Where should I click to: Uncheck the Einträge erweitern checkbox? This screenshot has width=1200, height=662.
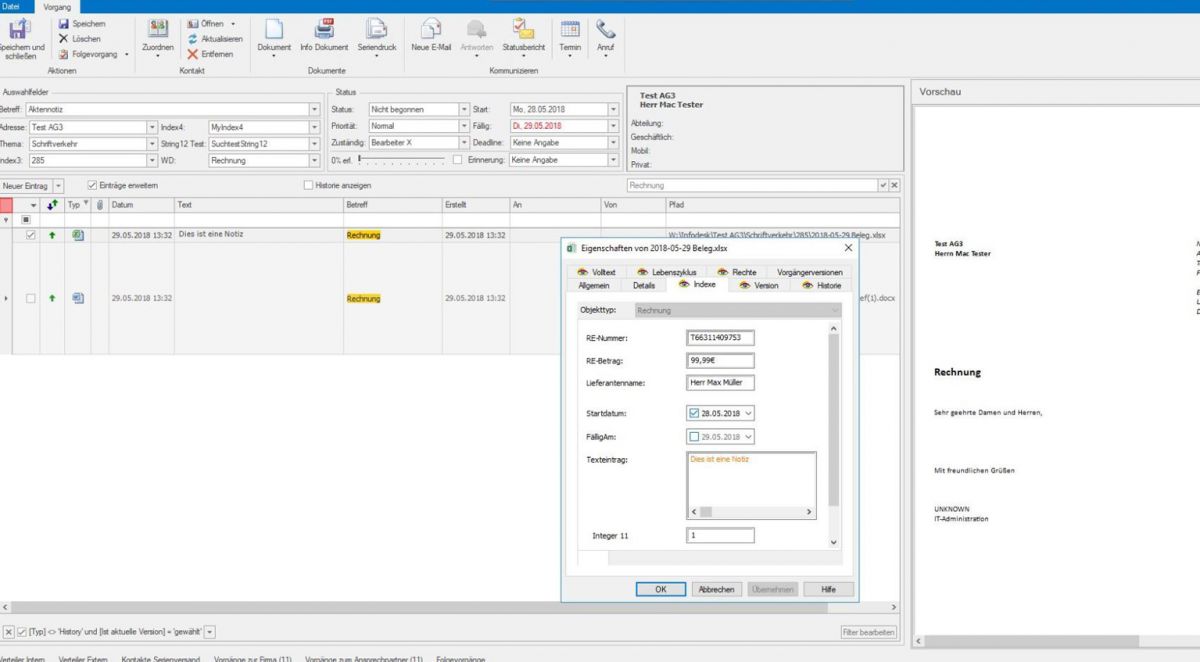coord(93,185)
